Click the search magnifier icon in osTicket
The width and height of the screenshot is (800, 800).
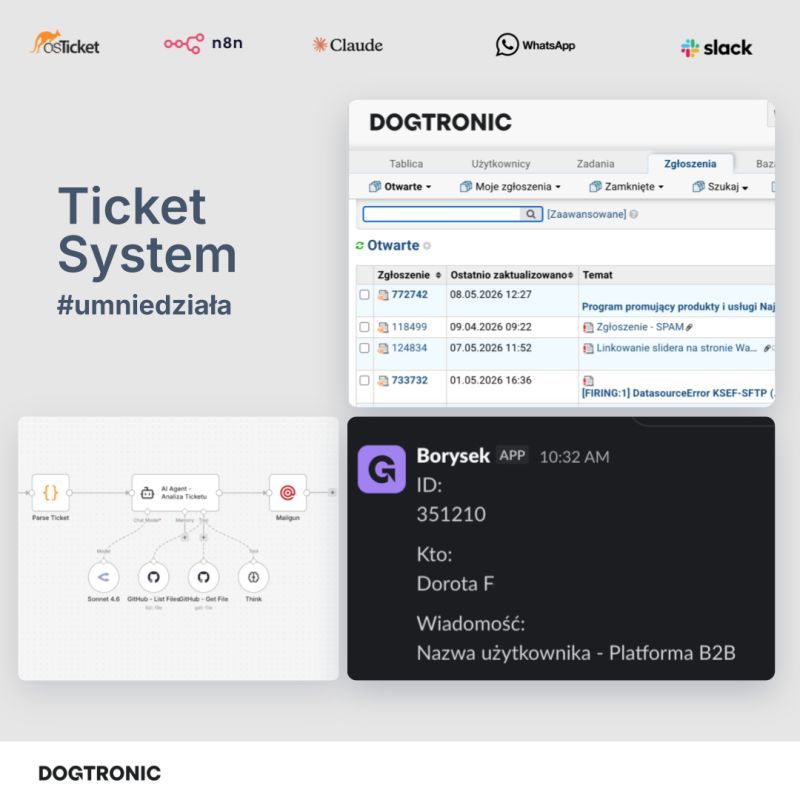pyautogui.click(x=531, y=214)
